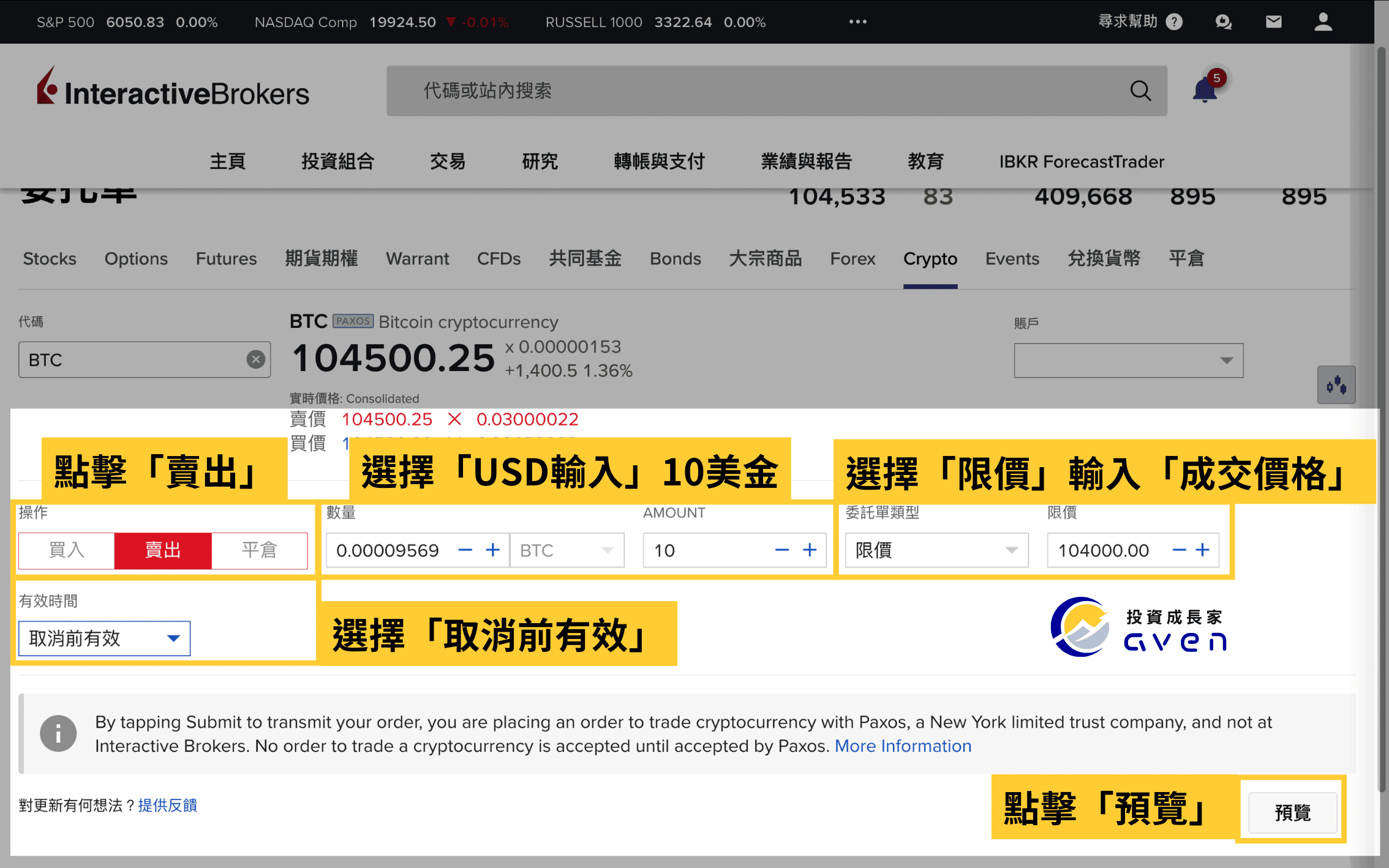This screenshot has height=868, width=1389.
Task: Open the 賬戶 account dropdown
Action: tap(1128, 360)
